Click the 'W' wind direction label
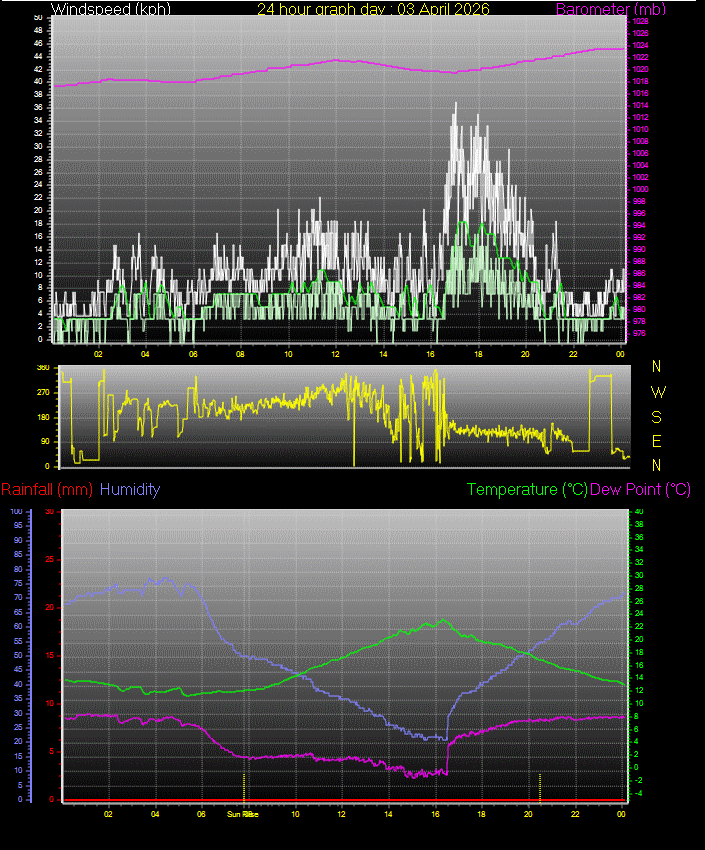 click(658, 392)
